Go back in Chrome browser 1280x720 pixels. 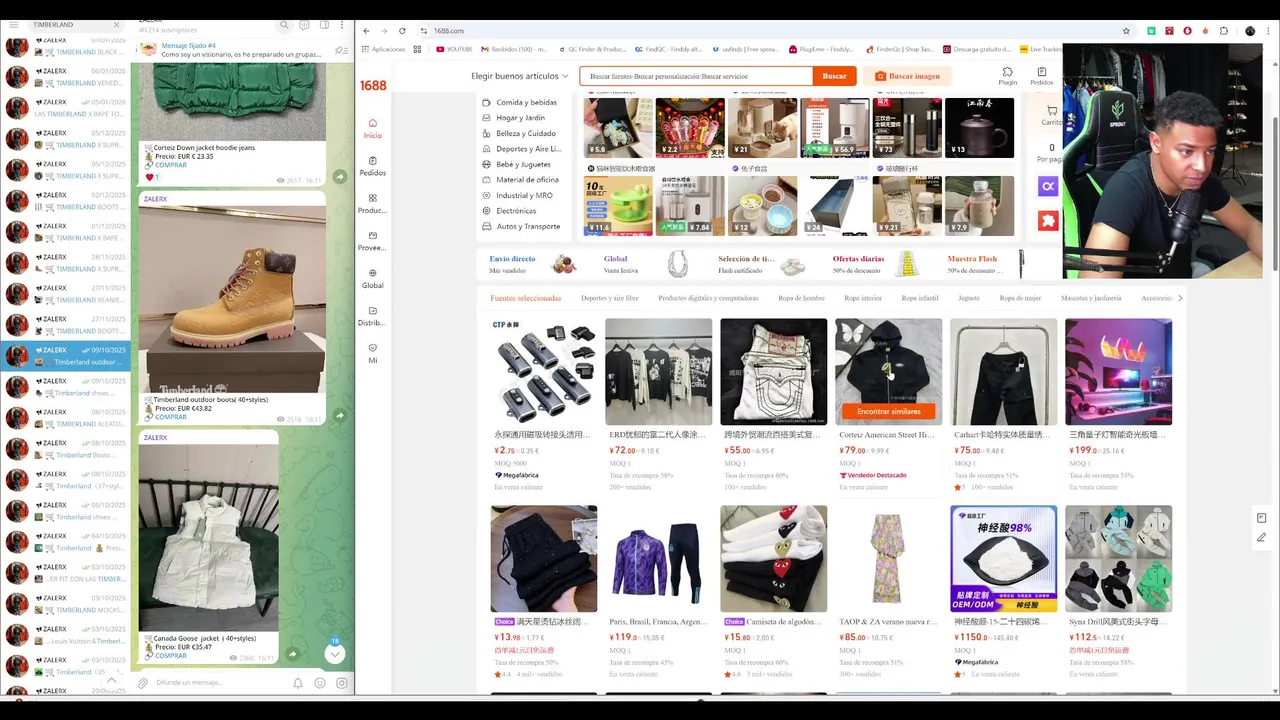(366, 31)
